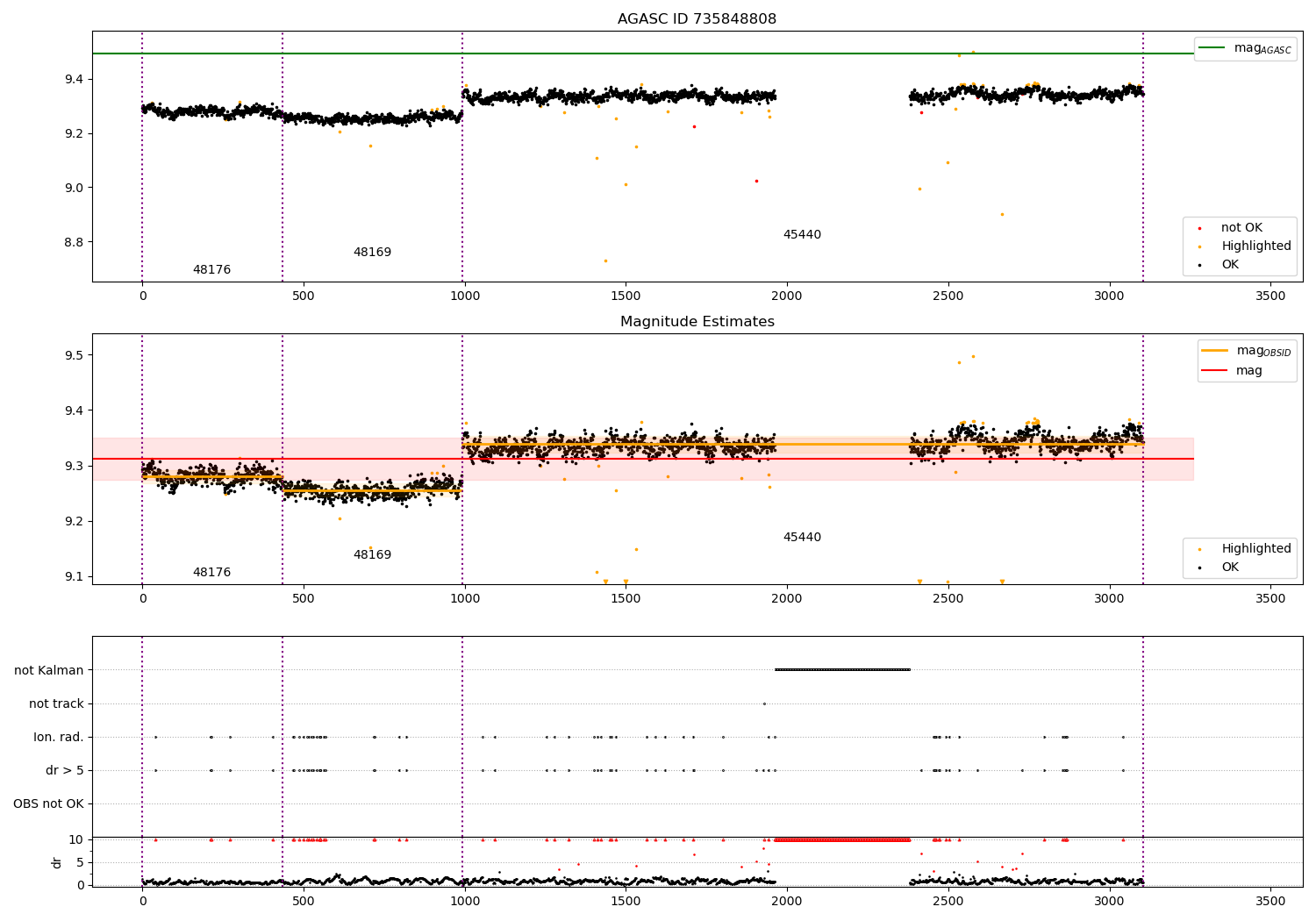1316x921 pixels.
Task: Click the 5 tick on the dr axis
Action: (x=81, y=862)
